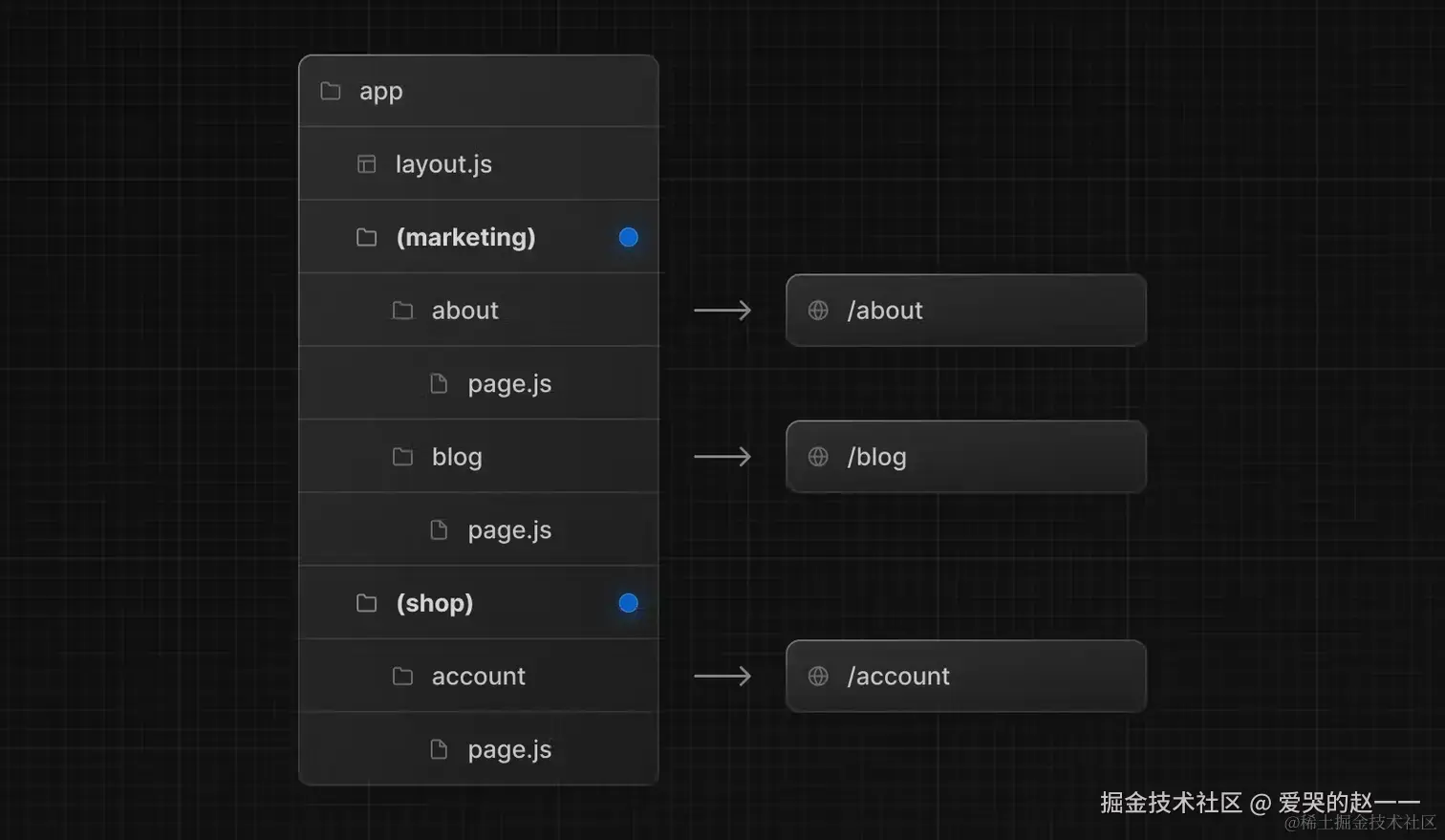
Task: Click the blue dot on the (marketing) row
Action: click(x=628, y=237)
